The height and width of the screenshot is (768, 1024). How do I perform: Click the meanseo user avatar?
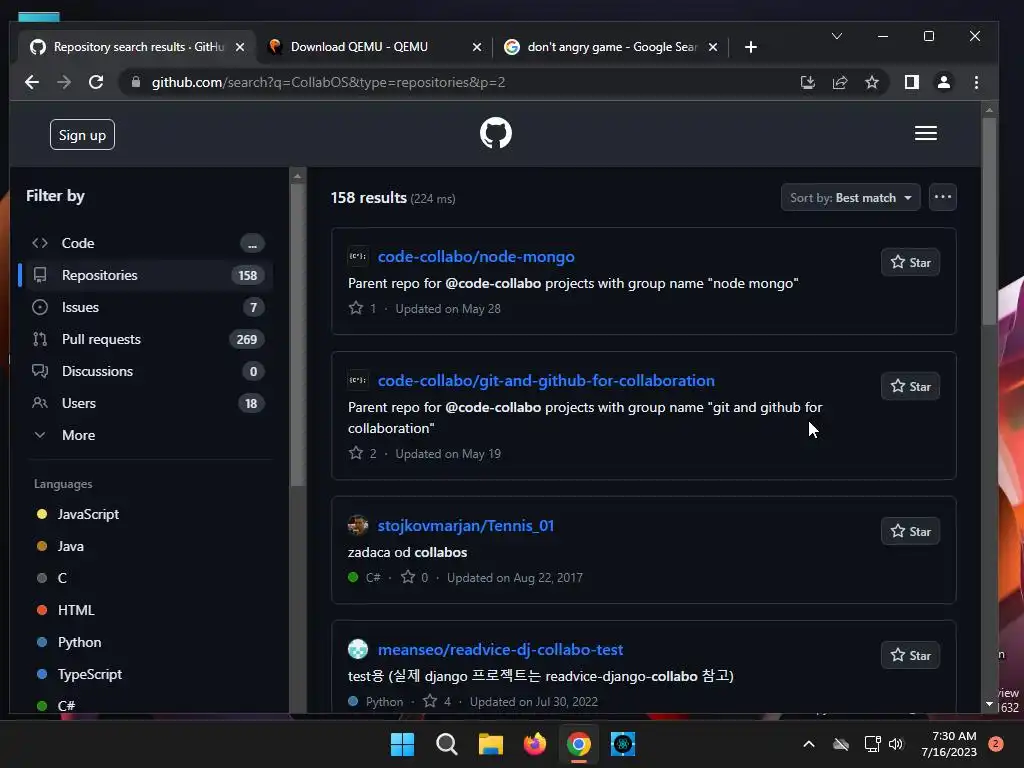(x=358, y=649)
